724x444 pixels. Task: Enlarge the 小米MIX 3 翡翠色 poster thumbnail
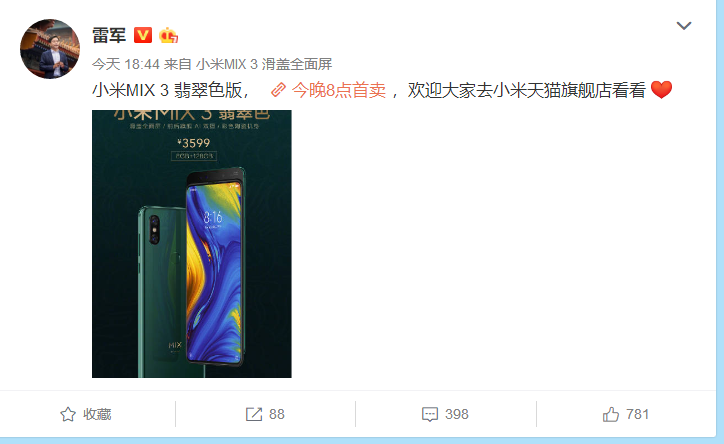(192, 244)
